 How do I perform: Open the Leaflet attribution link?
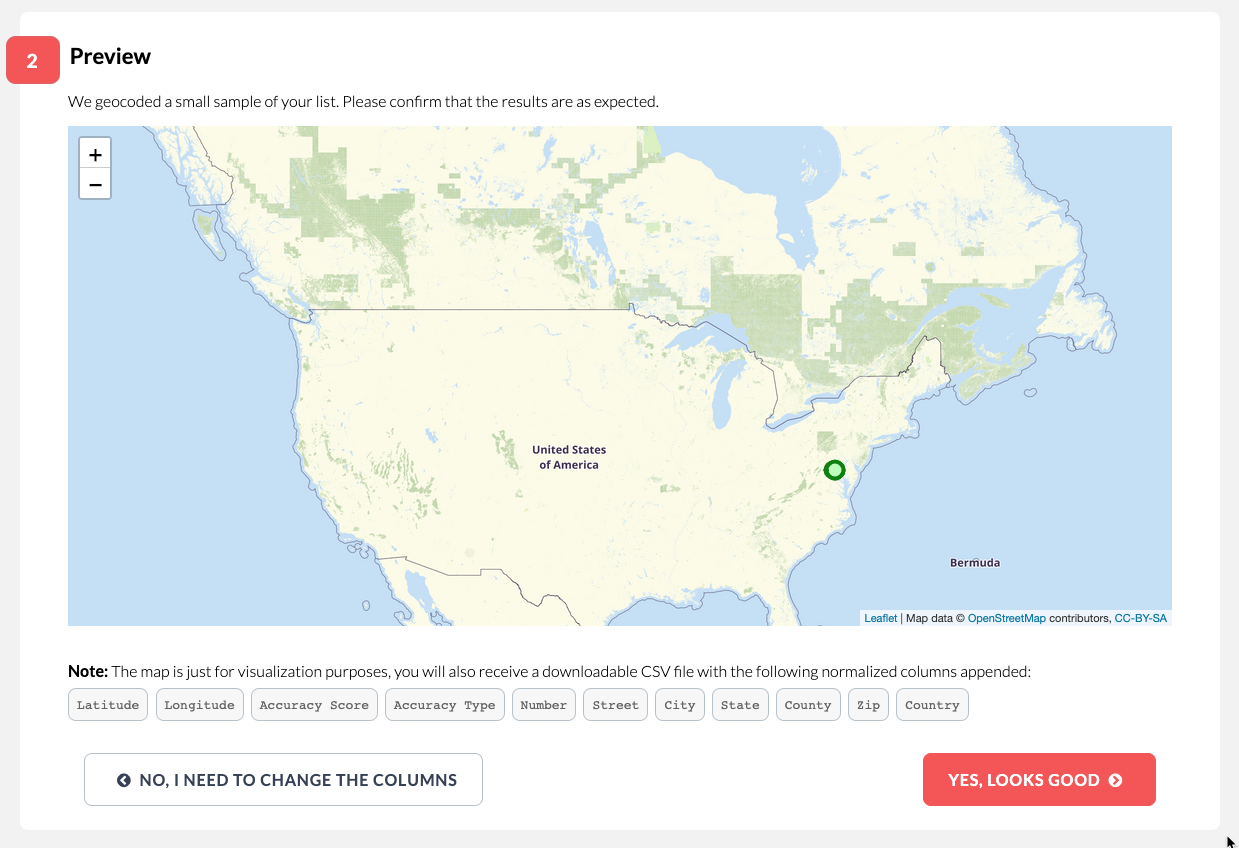coord(880,618)
